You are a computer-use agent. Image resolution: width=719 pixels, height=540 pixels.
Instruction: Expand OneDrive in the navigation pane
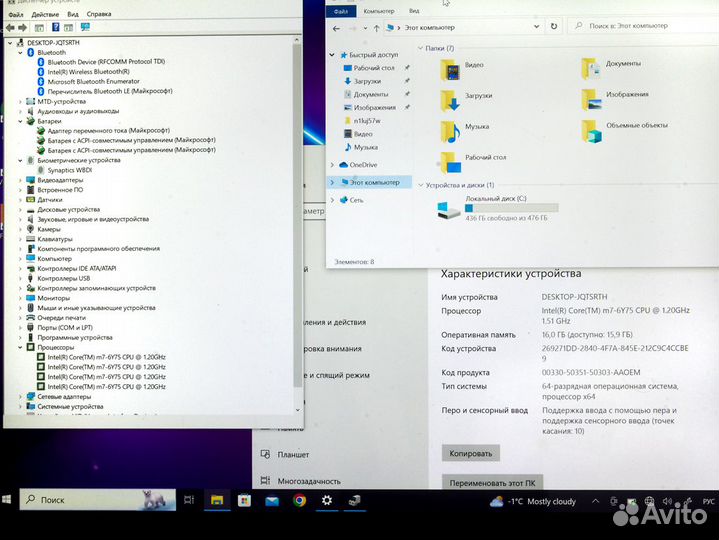[x=333, y=165]
